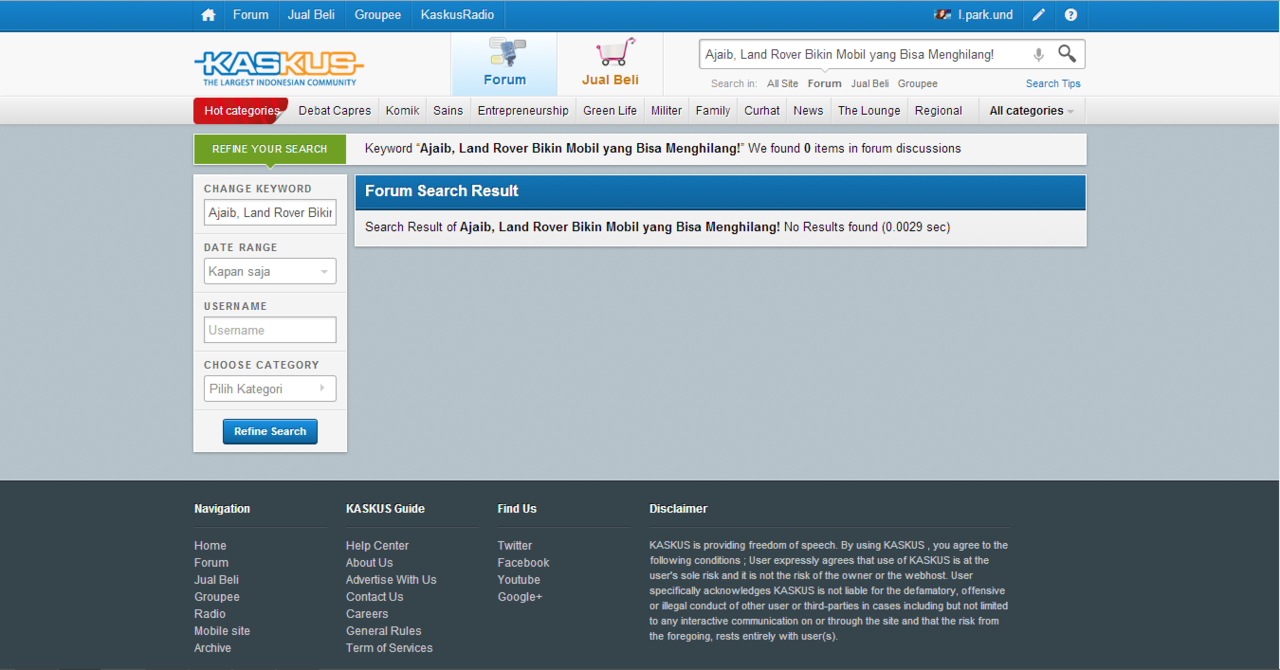Open the Green Life category
The image size is (1280, 670).
(610, 111)
